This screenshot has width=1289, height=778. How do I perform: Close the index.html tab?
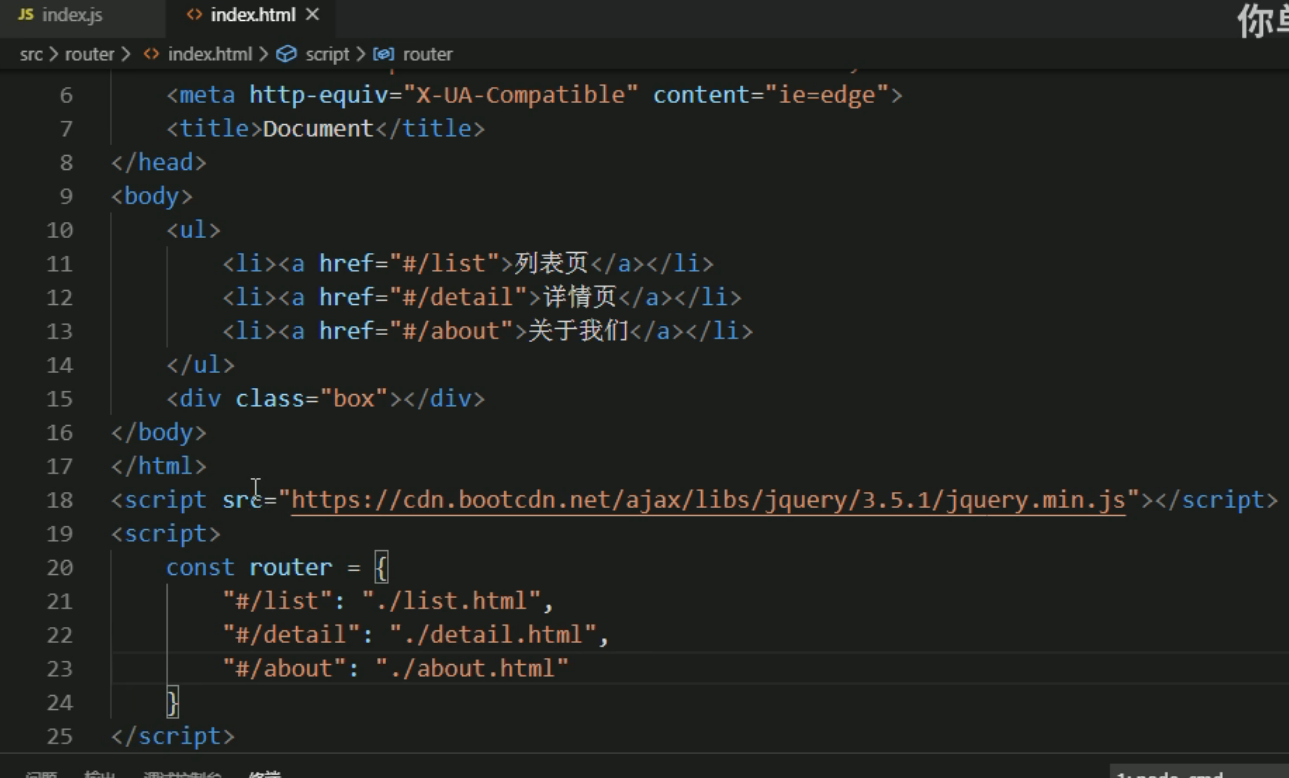click(312, 16)
